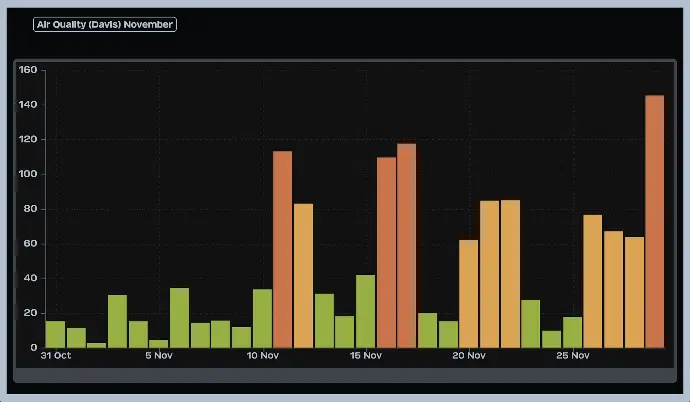Click the tiny green bar above 5 Nov label
The image size is (690, 402).
pyautogui.click(x=158, y=344)
